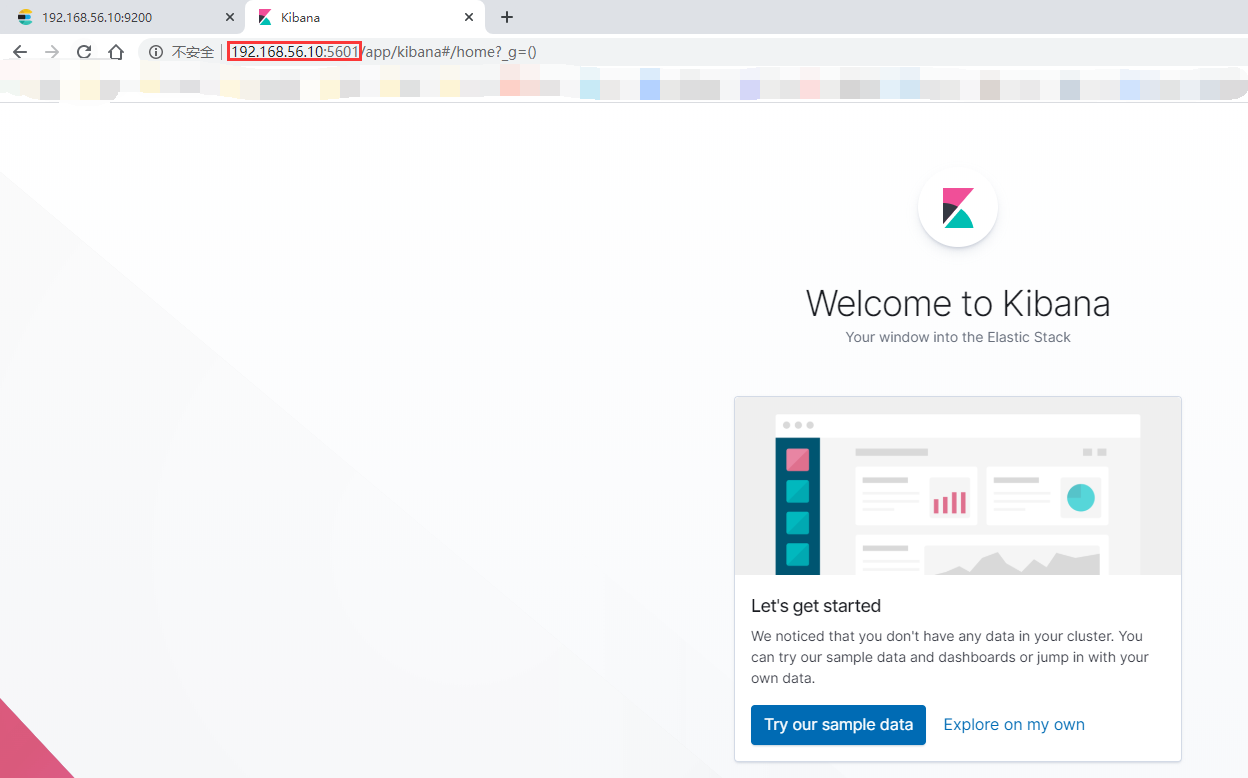Open the browser home page icon
The image size is (1248, 778).
click(x=116, y=52)
